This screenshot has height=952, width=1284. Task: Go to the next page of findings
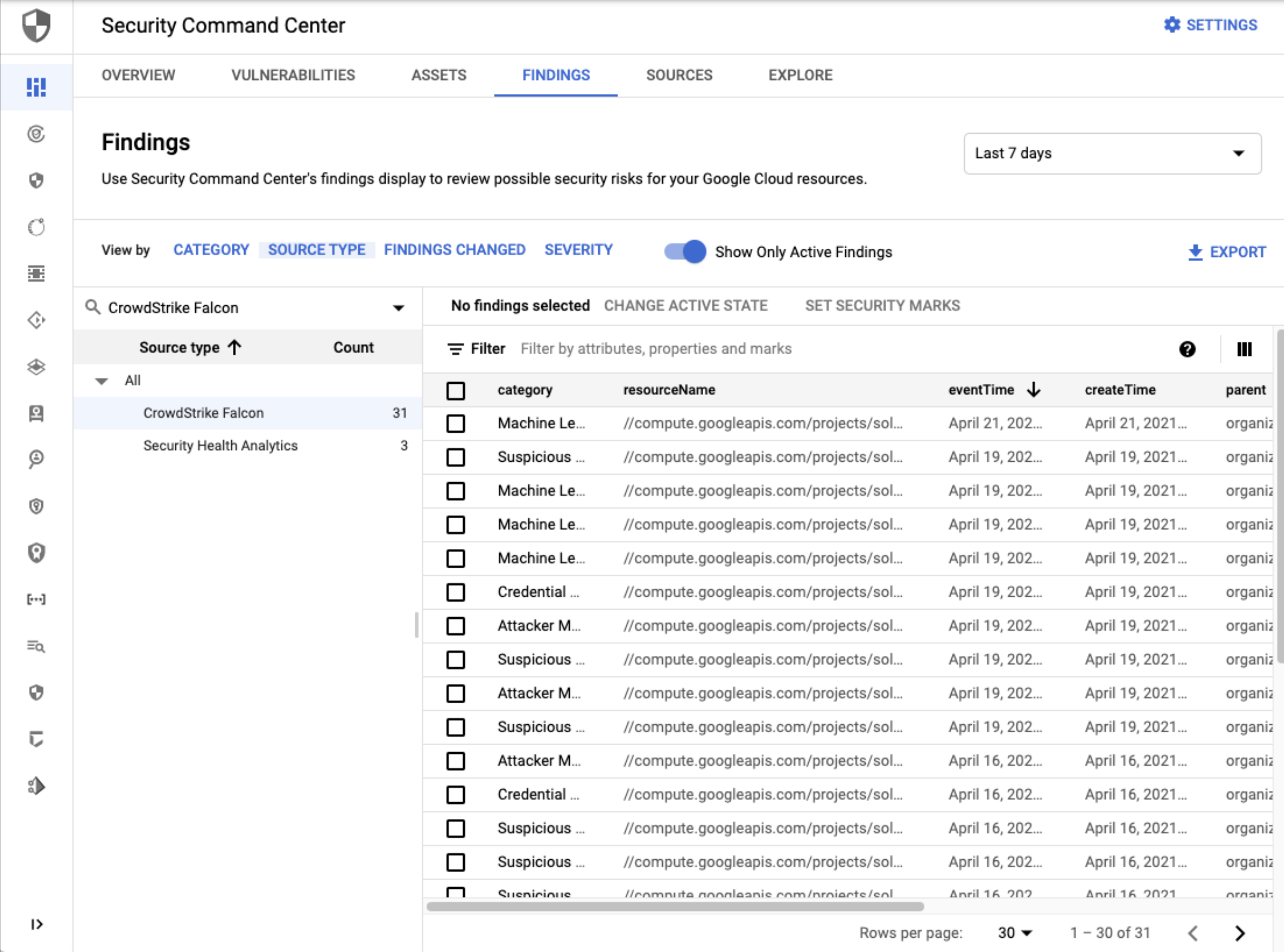click(x=1240, y=933)
